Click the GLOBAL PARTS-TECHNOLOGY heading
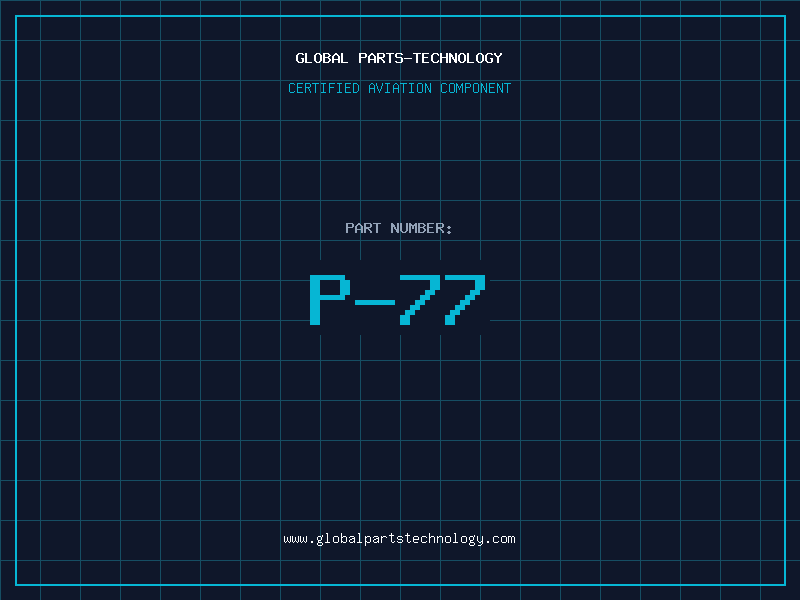Image resolution: width=800 pixels, height=600 pixels. click(x=399, y=58)
